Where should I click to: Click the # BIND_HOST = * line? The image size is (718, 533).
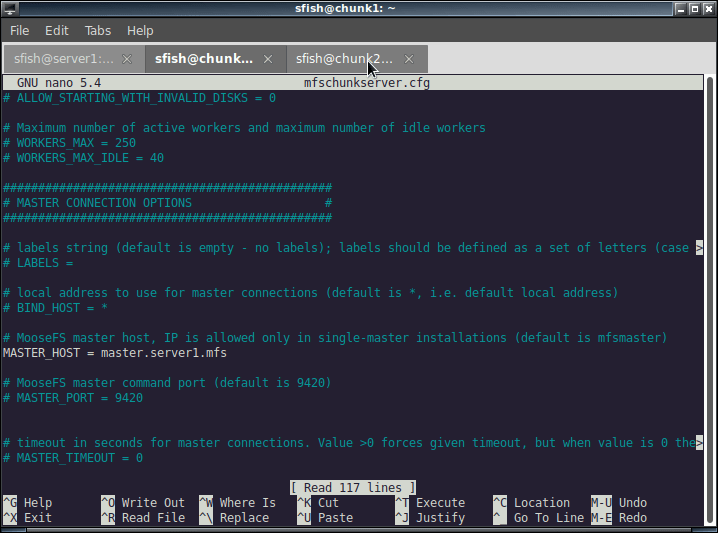click(55, 308)
